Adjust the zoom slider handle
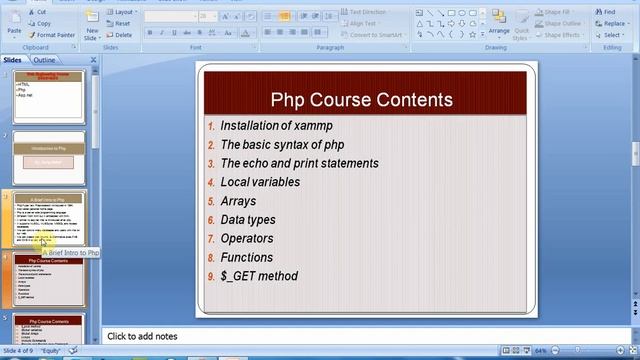This screenshot has width=640, height=360. [x=577, y=350]
